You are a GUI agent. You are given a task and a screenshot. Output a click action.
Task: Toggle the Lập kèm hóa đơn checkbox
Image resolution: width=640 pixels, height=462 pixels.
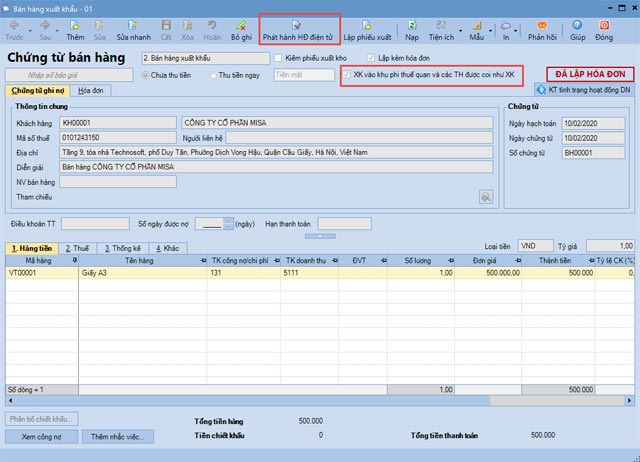371,58
